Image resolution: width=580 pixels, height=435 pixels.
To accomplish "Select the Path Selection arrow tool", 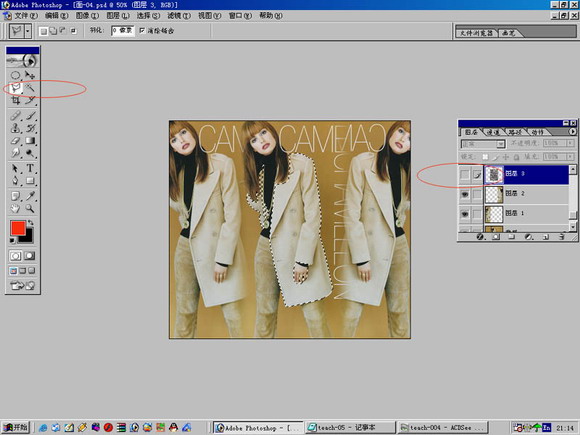I will [x=15, y=169].
